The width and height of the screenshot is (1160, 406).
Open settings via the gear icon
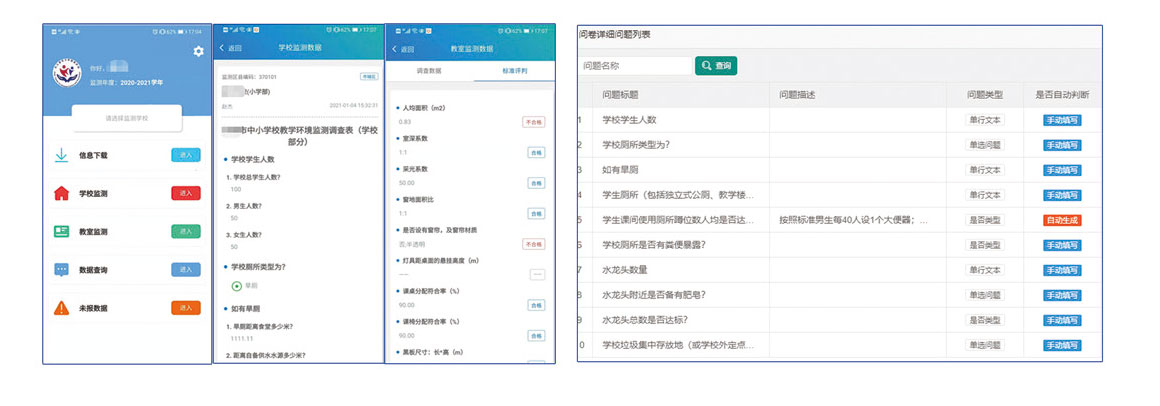[198, 51]
